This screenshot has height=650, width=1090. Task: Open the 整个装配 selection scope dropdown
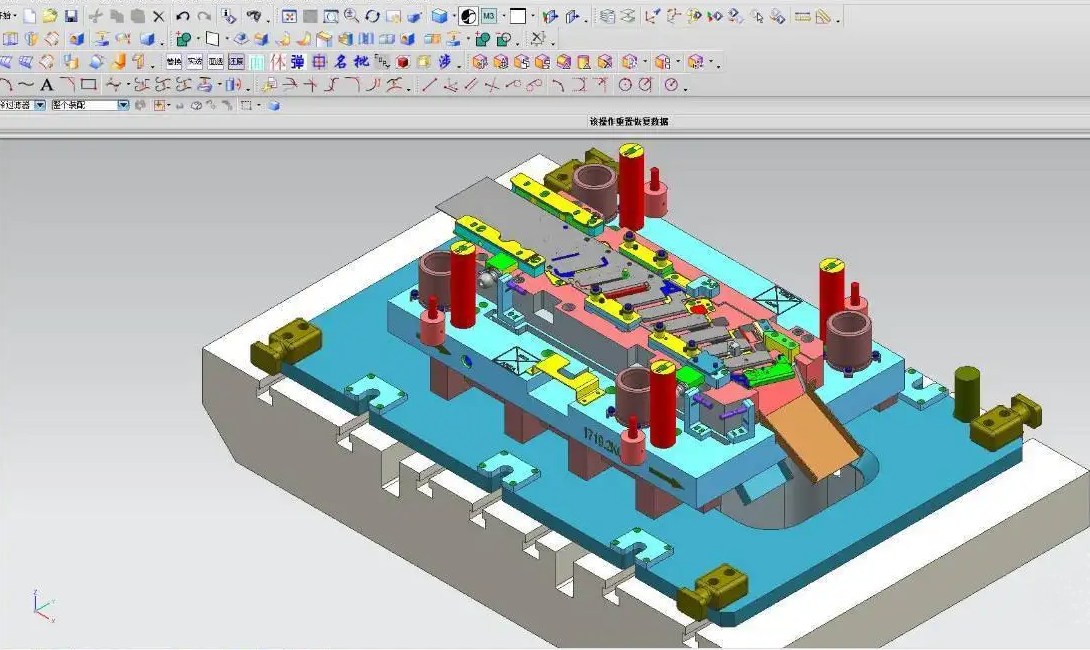click(123, 105)
